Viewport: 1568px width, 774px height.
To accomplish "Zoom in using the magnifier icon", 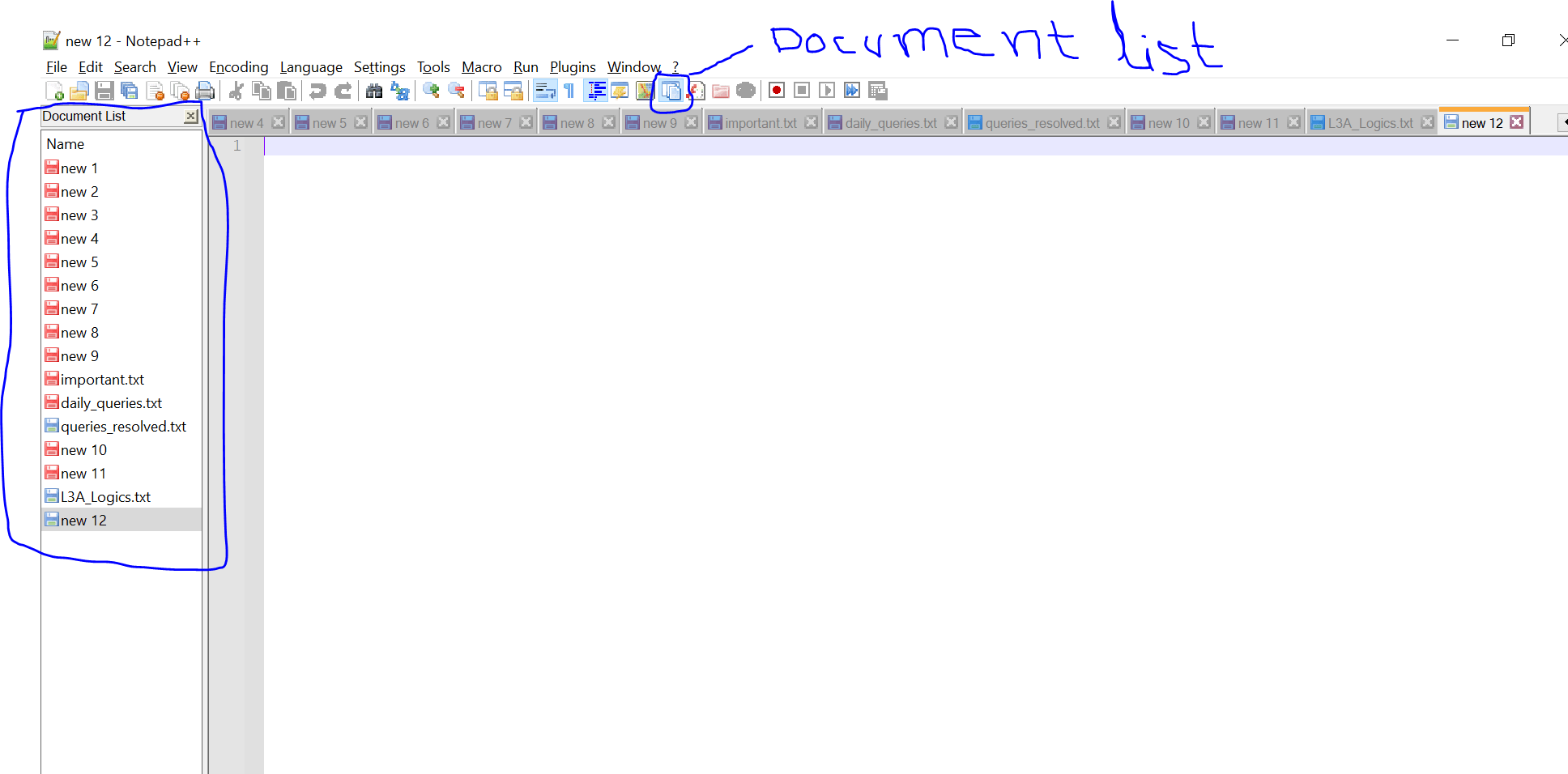I will [x=430, y=91].
